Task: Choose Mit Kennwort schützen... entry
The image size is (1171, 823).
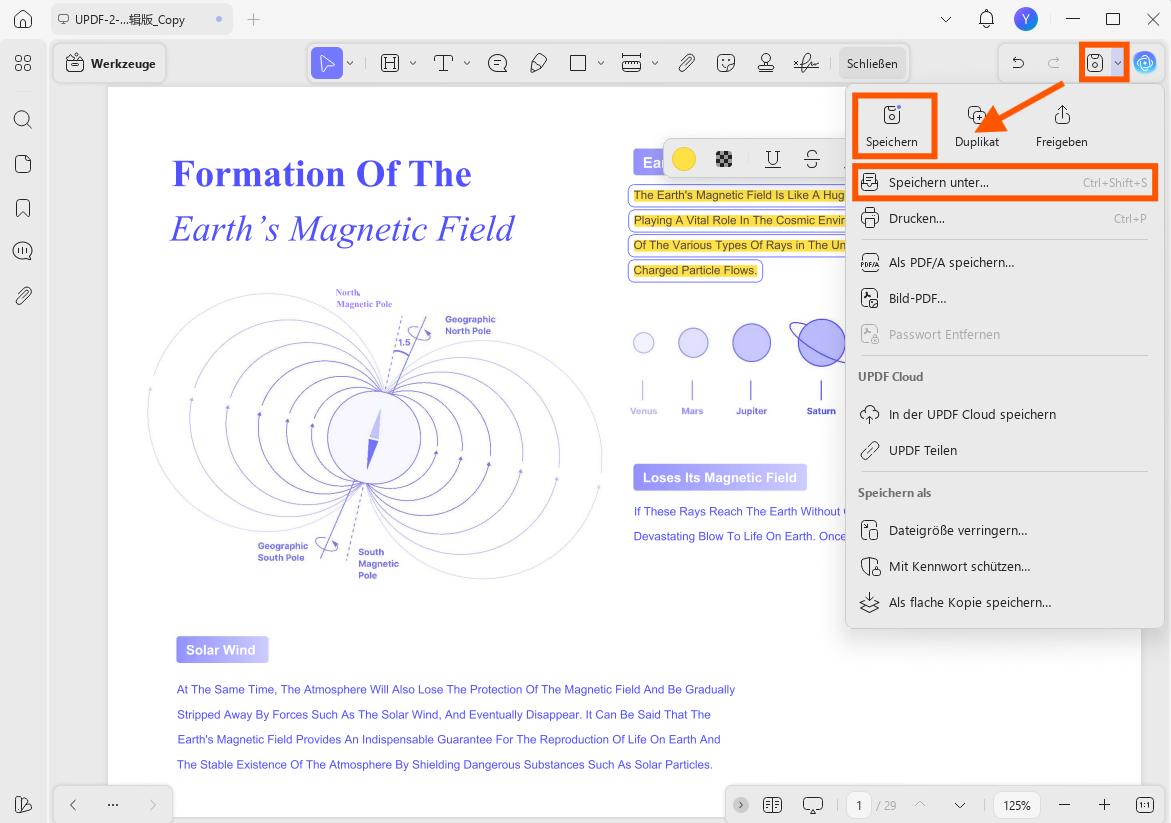Action: tap(1004, 567)
